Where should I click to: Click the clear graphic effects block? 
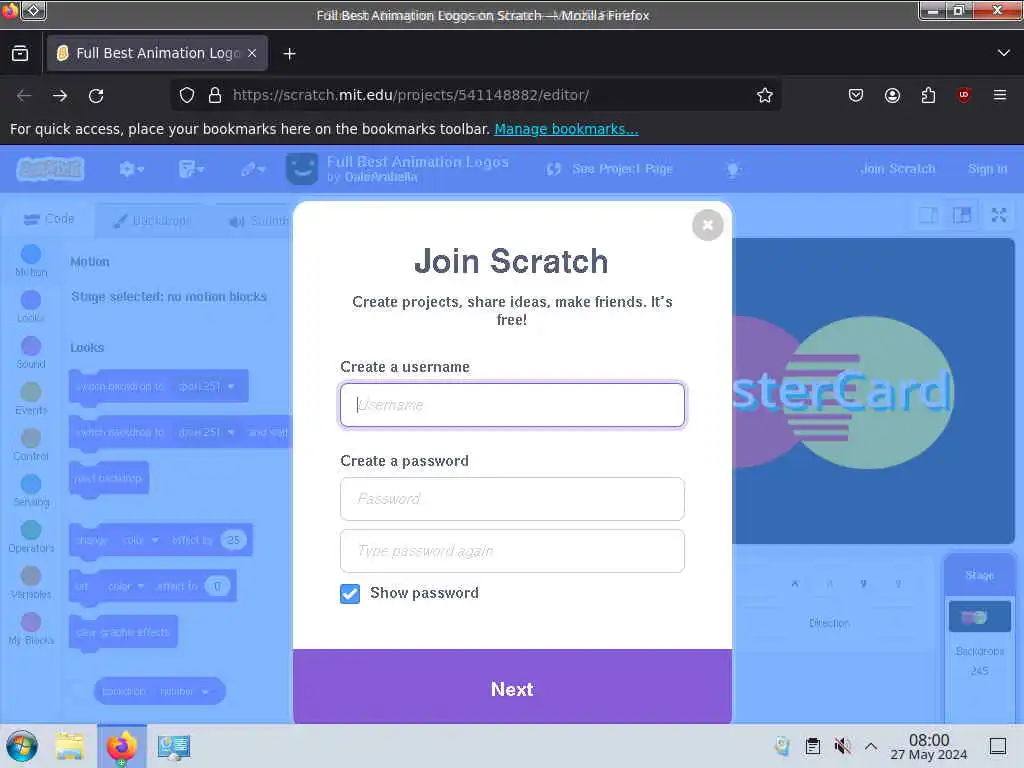(123, 632)
